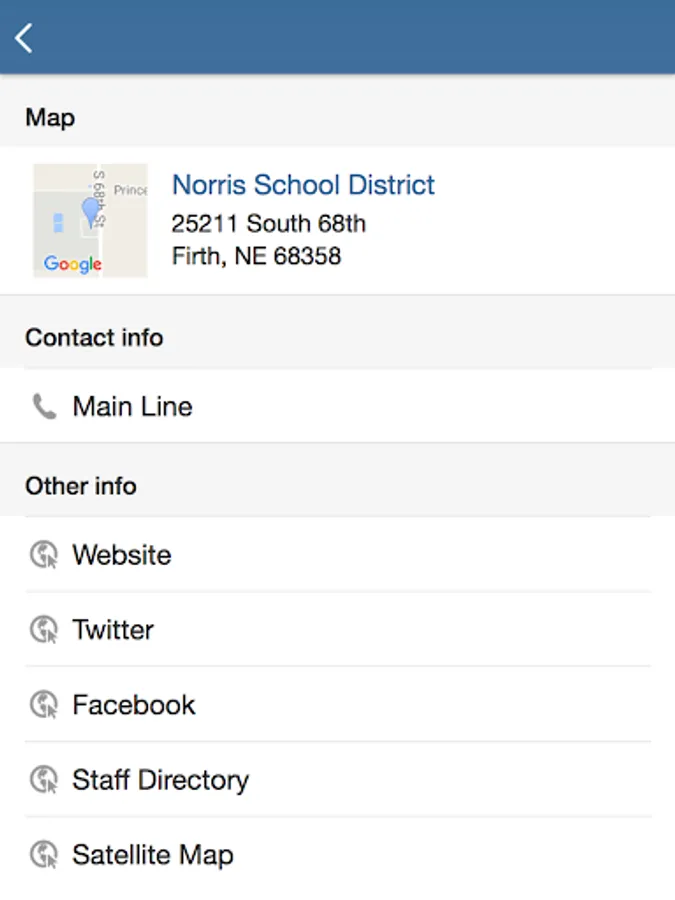The width and height of the screenshot is (675, 900).
Task: Select the Facebook entry
Action: 338,705
